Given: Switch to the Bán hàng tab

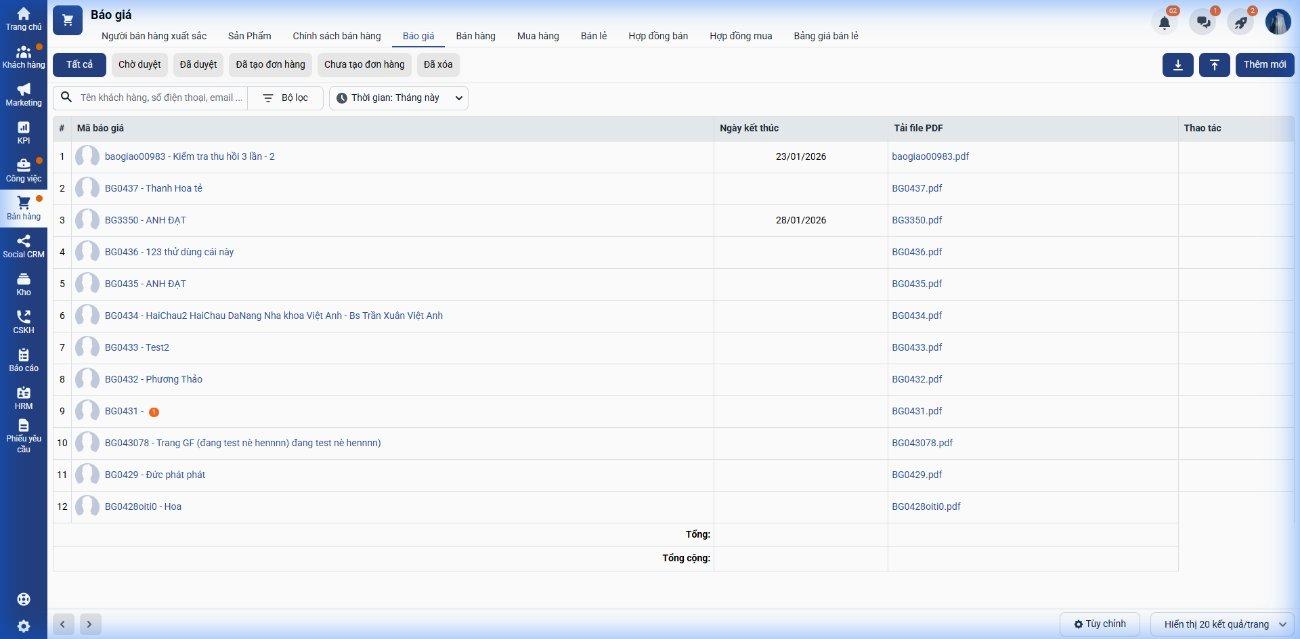Looking at the screenshot, I should 475,36.
